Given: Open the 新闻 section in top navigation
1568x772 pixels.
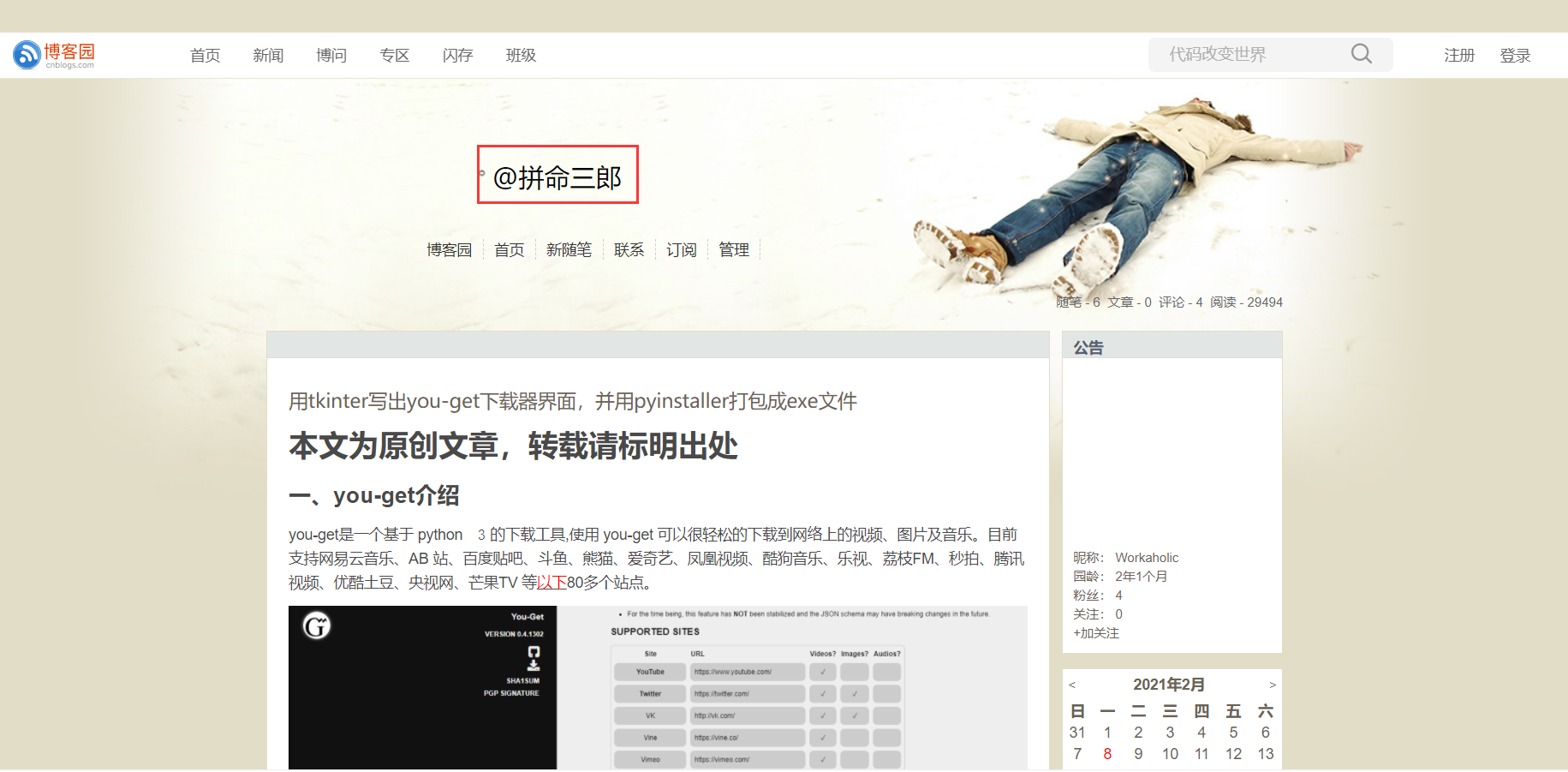Looking at the screenshot, I should [x=268, y=55].
